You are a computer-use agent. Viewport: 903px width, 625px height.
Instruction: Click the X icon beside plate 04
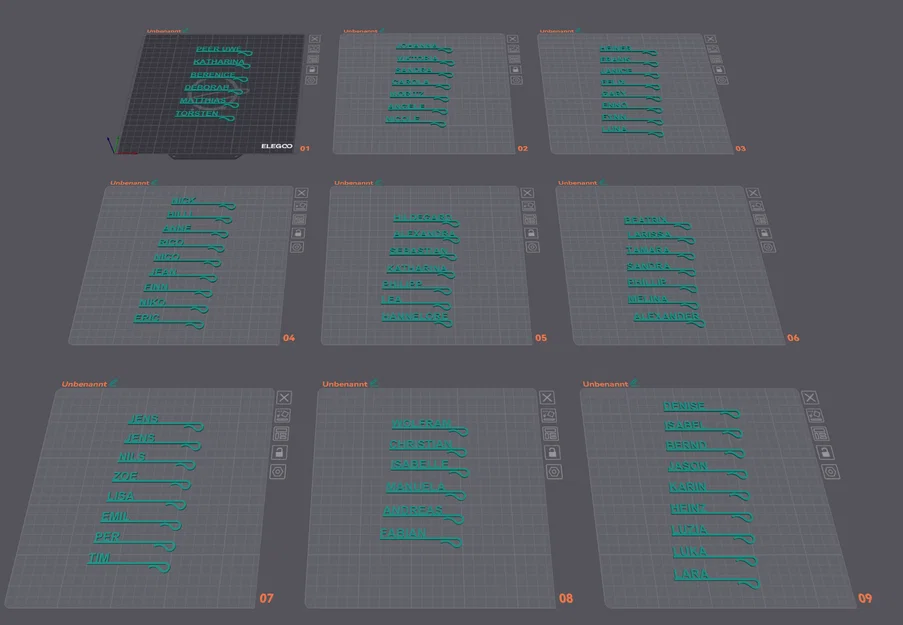[x=301, y=193]
